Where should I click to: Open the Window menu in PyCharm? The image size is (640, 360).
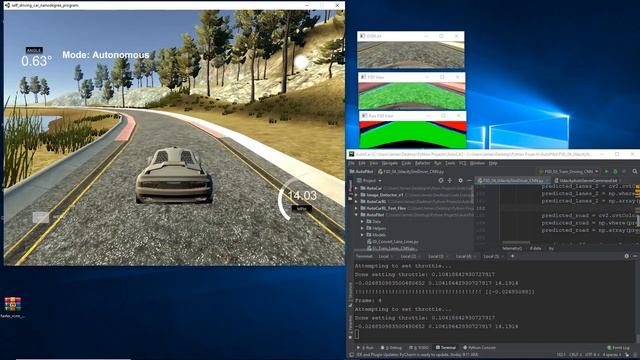477,163
